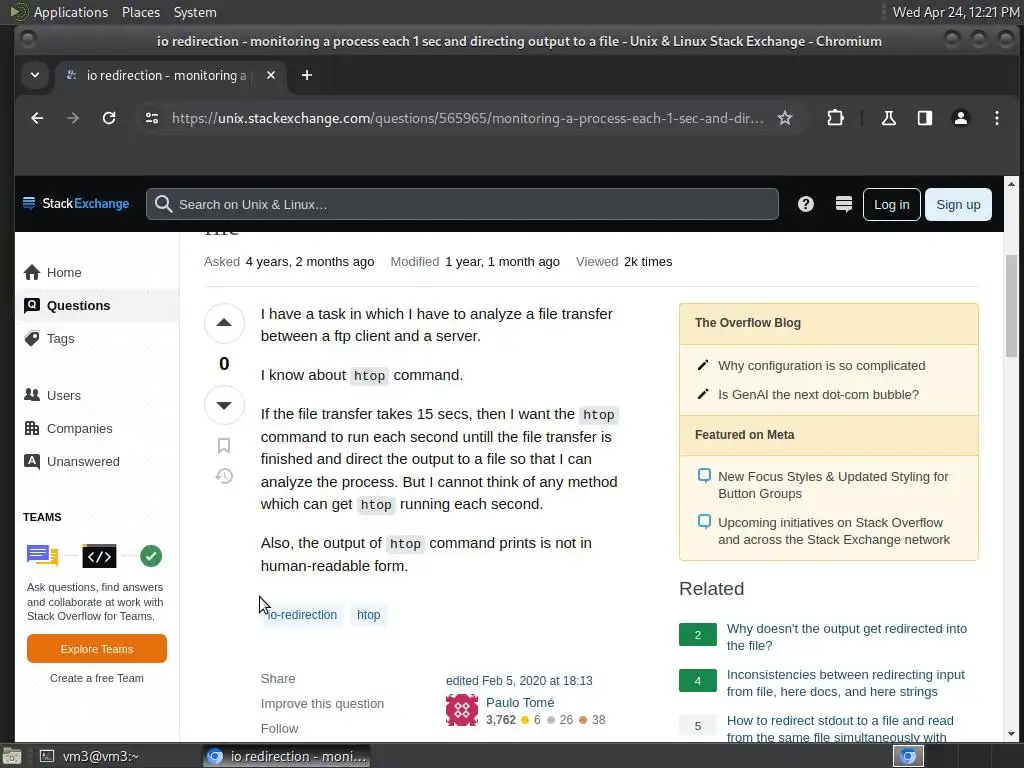Screen dimensions: 1024x768
Task: Open the io-redirection tag
Action: [x=302, y=615]
